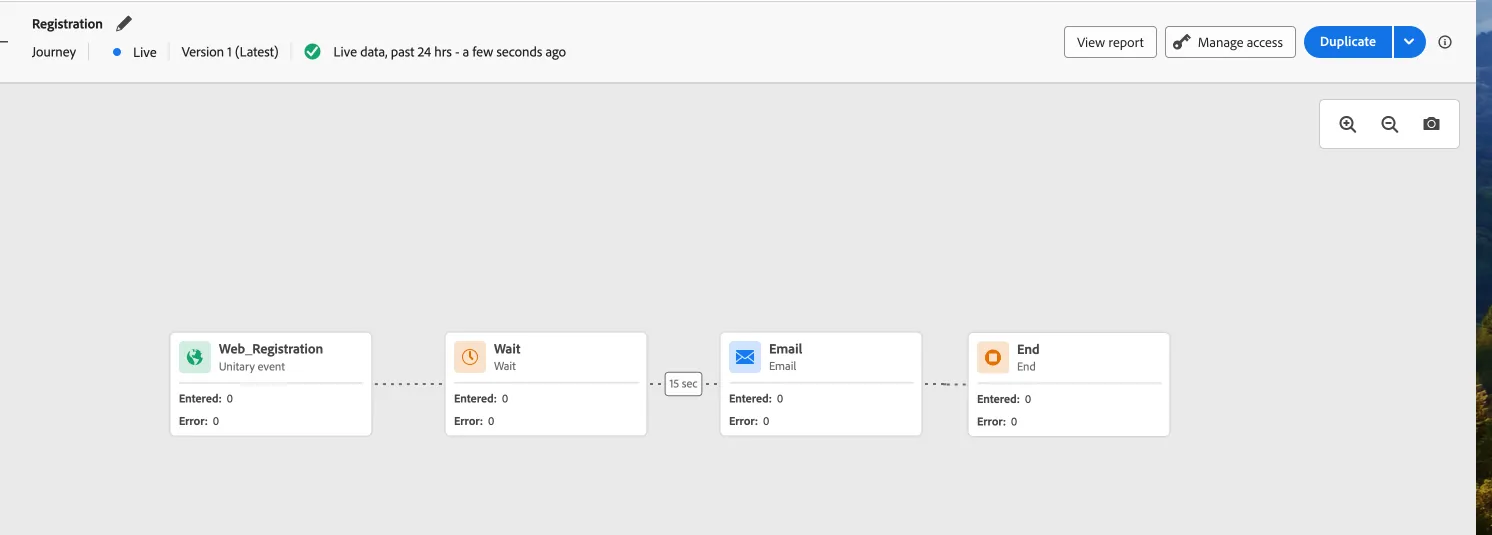Click the Email envelope icon
This screenshot has height=535, width=1492.
tap(745, 357)
